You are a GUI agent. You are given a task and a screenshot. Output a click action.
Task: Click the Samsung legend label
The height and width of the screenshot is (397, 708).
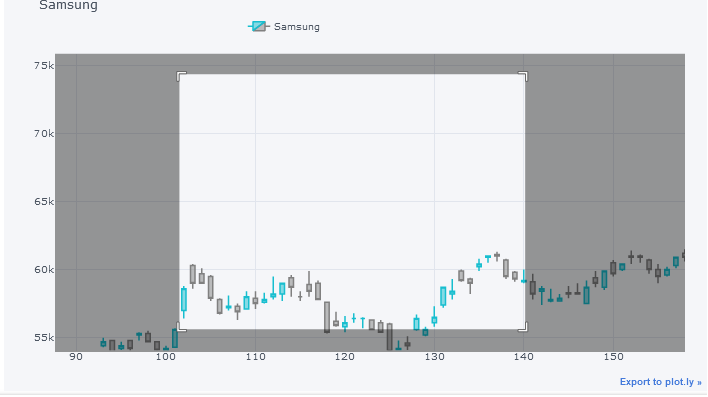297,27
